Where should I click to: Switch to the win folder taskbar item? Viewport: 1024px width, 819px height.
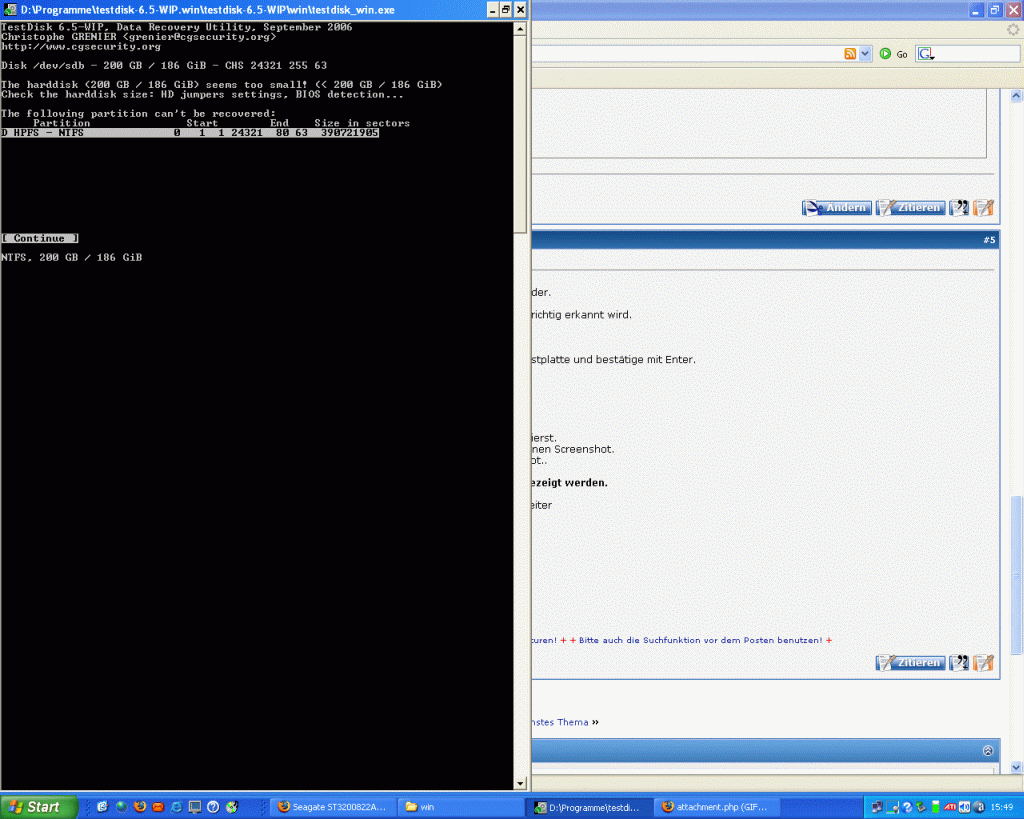coord(460,807)
